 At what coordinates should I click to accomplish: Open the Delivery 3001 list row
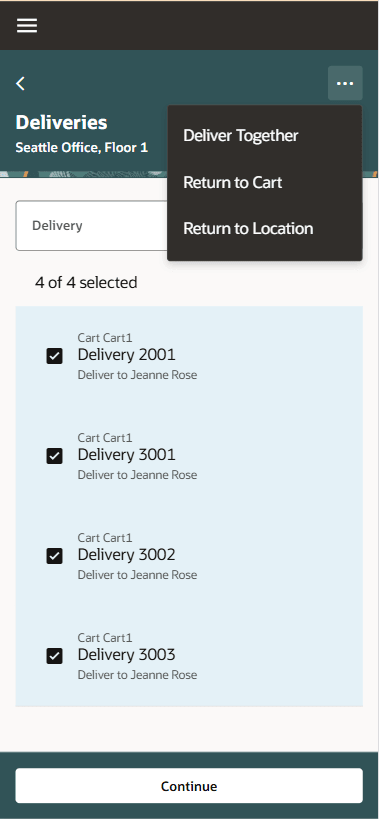pyautogui.click(x=189, y=456)
